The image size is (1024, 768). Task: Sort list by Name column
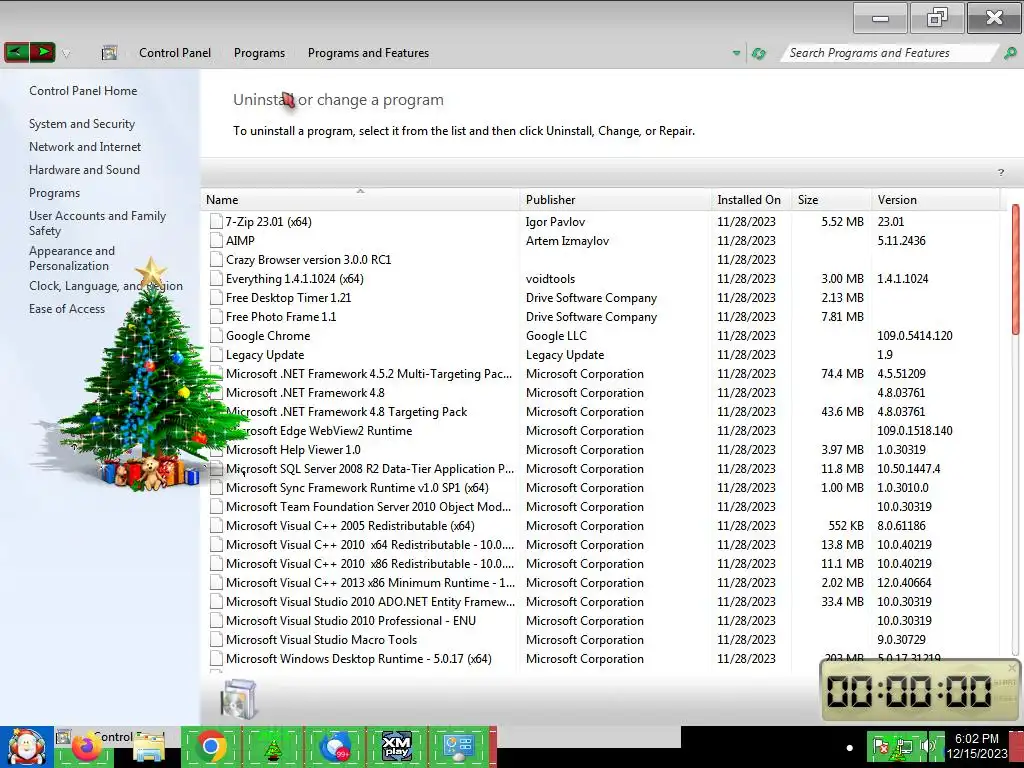[x=360, y=200]
